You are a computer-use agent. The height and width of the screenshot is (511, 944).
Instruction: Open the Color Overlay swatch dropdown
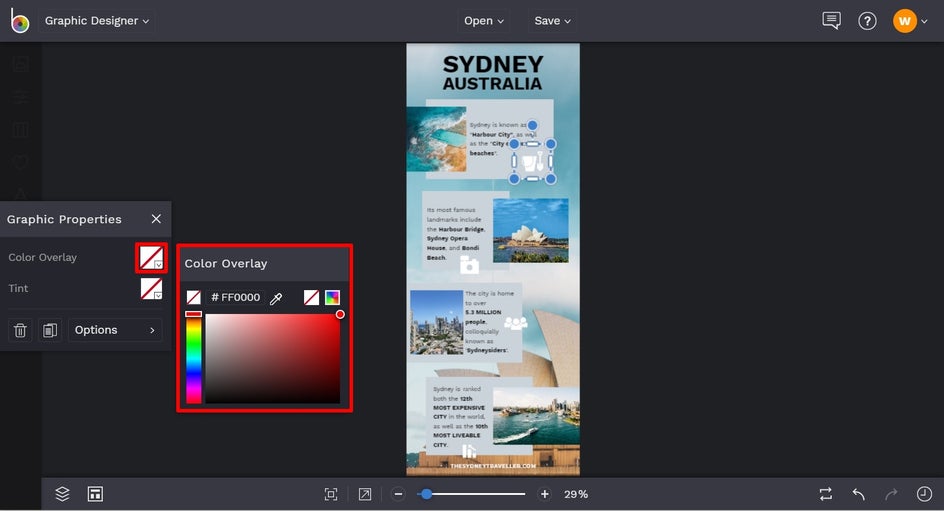[x=151, y=258]
